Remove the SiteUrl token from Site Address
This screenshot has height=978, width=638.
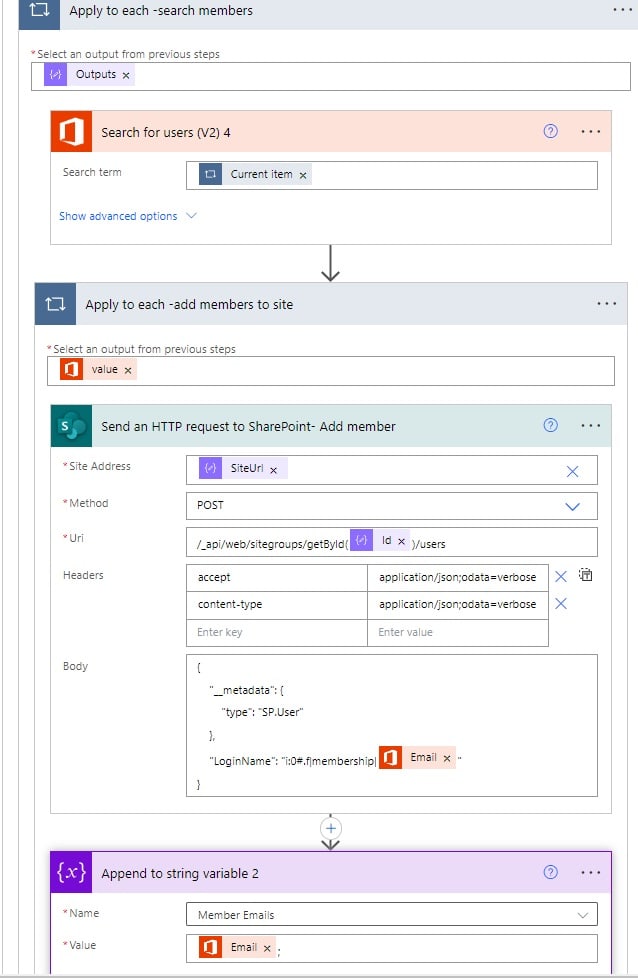click(x=273, y=470)
